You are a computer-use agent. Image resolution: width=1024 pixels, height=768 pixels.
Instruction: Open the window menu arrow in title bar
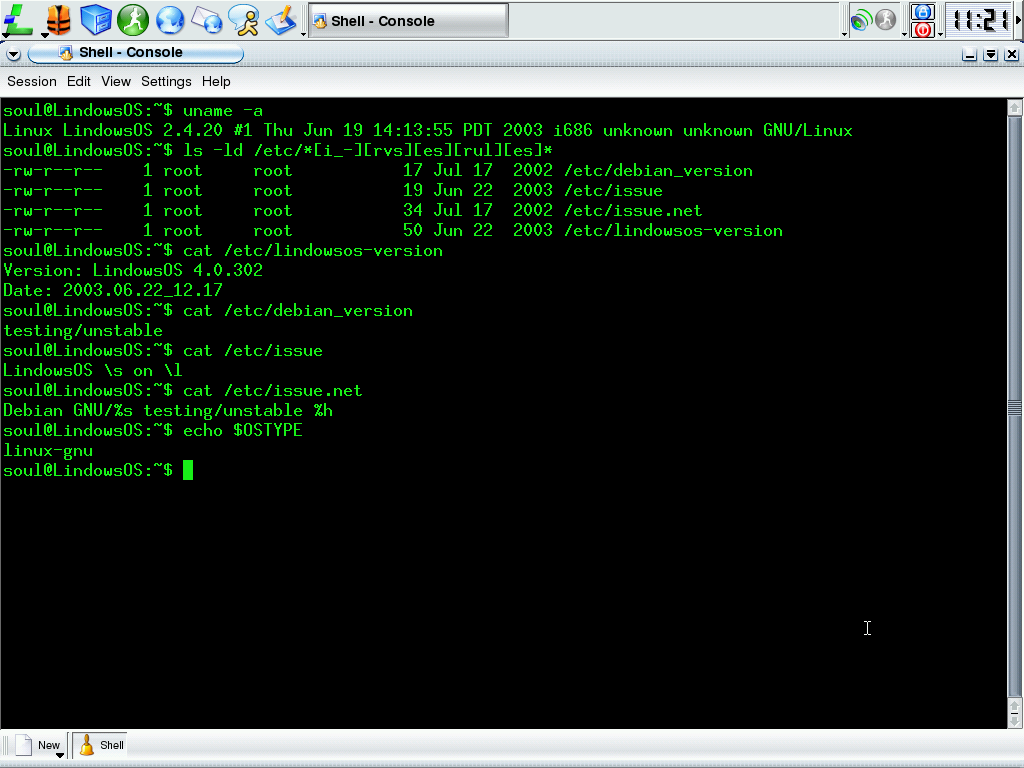click(13, 54)
